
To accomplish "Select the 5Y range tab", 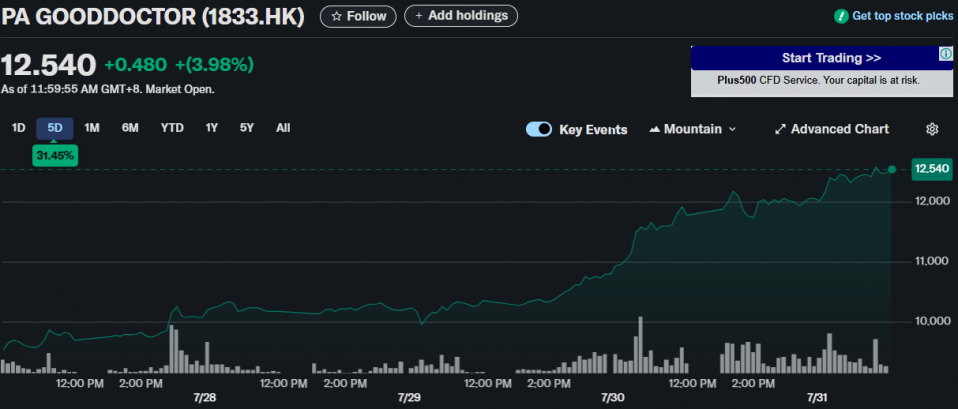I will pos(247,128).
